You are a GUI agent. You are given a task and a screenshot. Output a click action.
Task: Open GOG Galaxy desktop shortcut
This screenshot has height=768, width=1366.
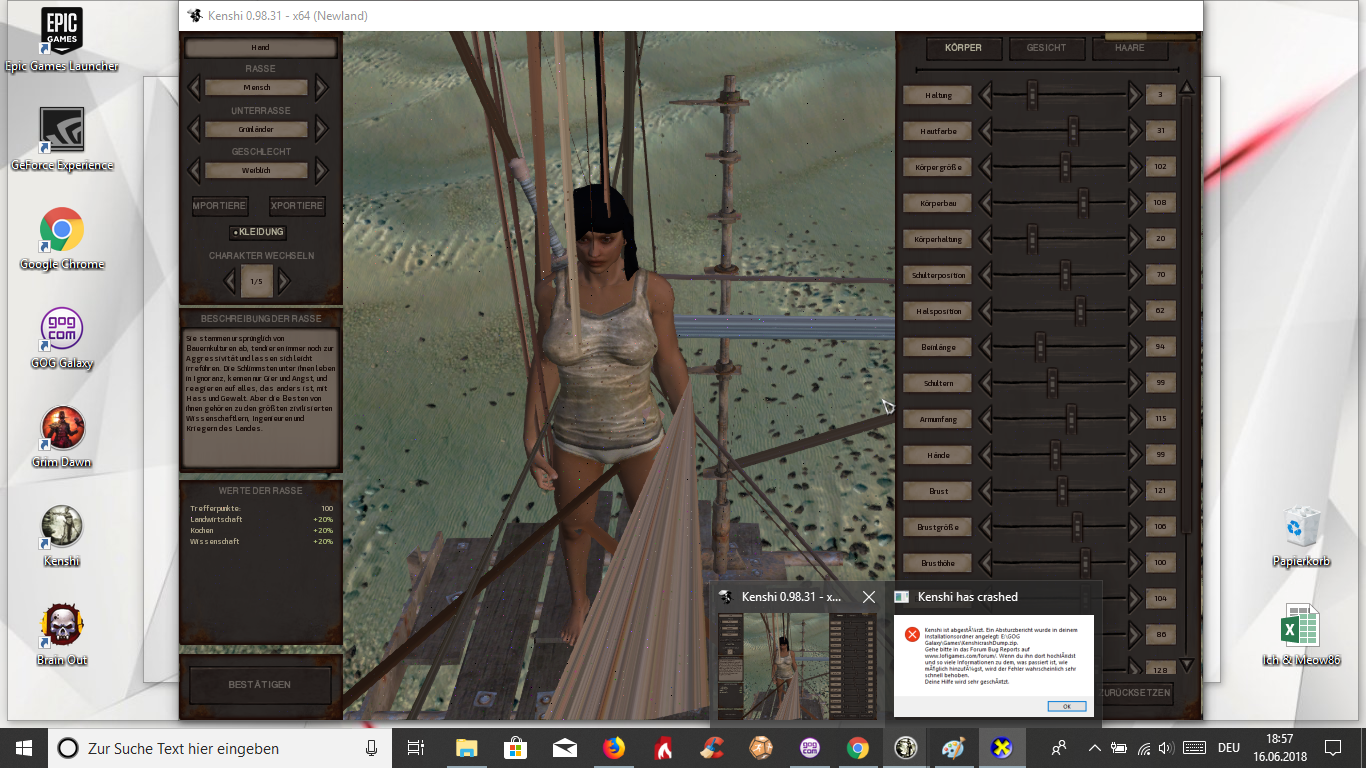pyautogui.click(x=62, y=337)
